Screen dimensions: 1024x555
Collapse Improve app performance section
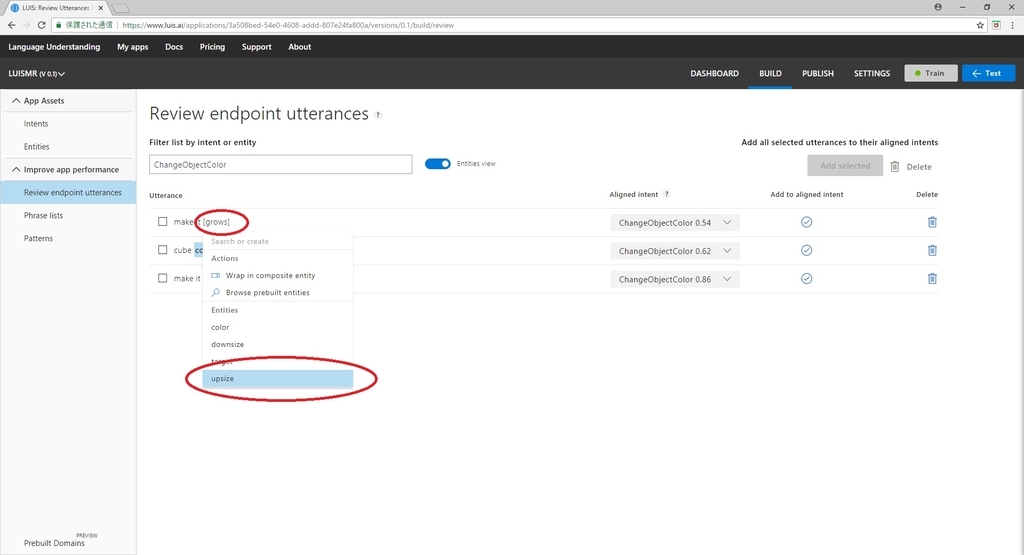[x=16, y=169]
